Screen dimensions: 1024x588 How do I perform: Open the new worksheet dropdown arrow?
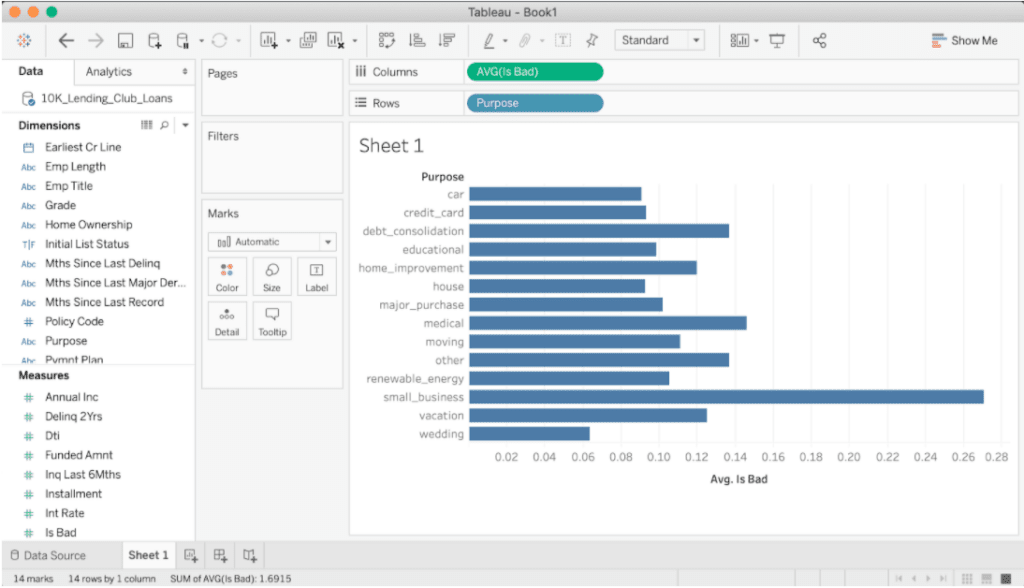[x=288, y=41]
